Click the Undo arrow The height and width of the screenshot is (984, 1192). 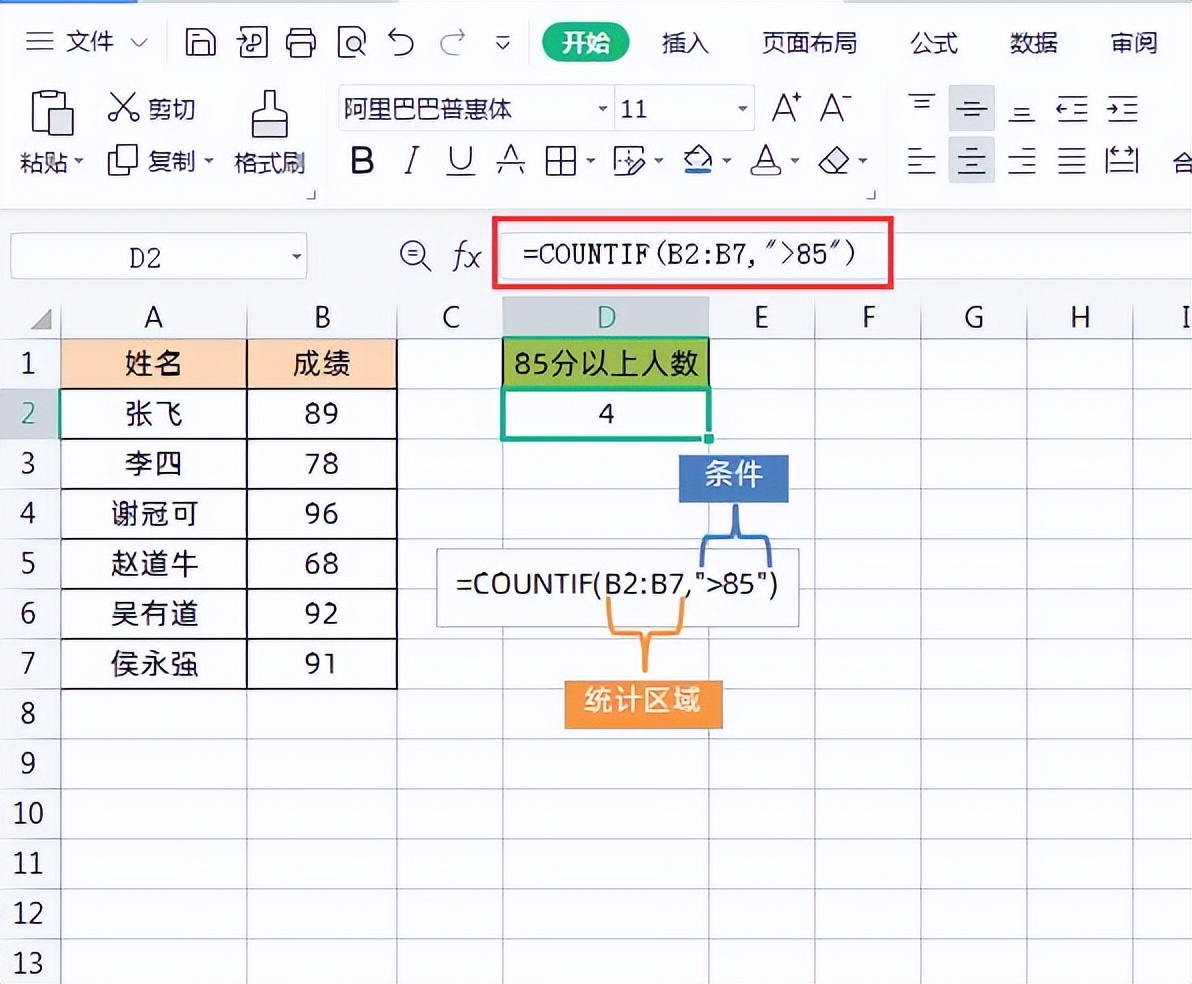click(x=401, y=43)
